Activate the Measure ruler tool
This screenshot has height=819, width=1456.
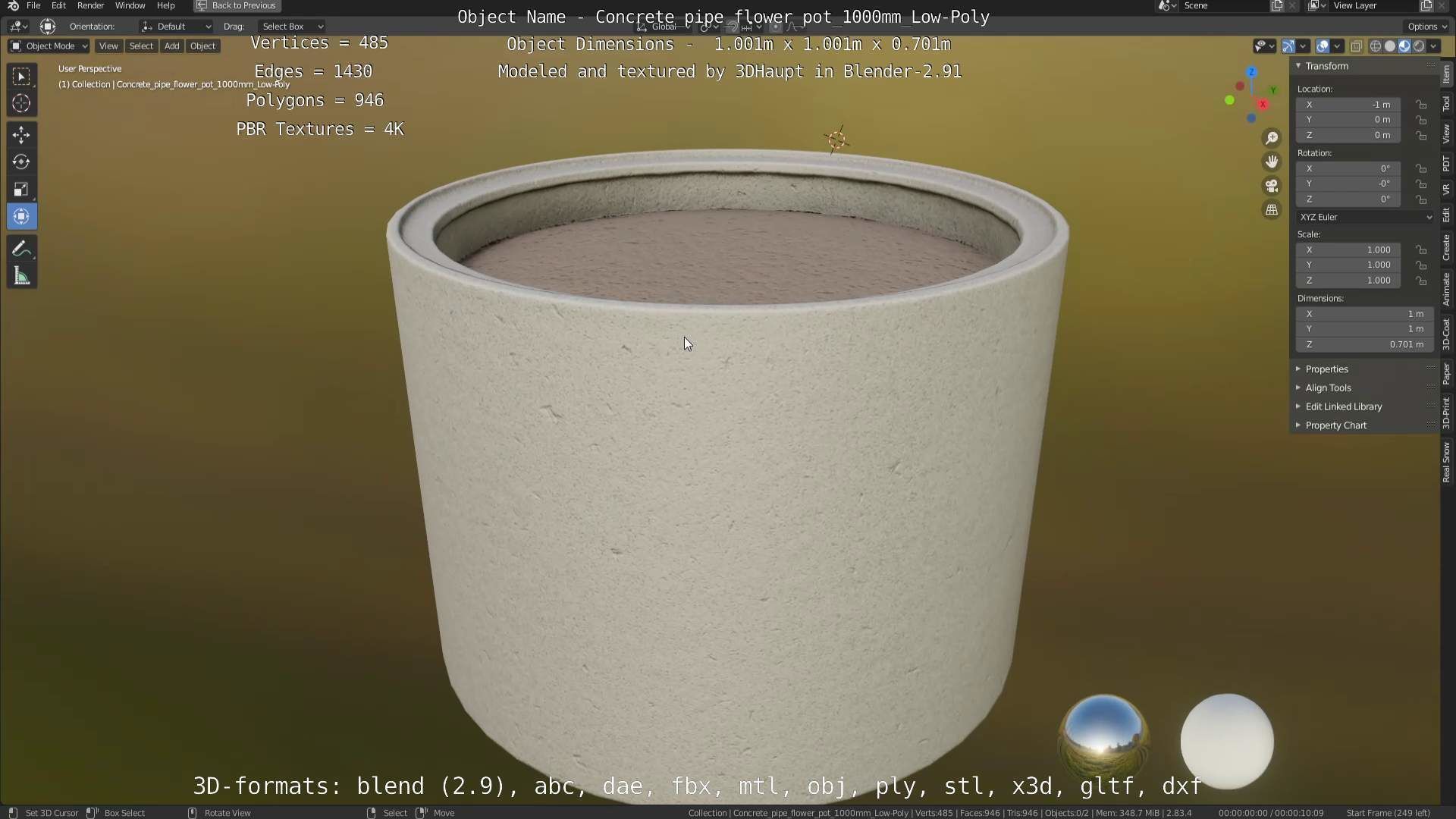pos(21,276)
